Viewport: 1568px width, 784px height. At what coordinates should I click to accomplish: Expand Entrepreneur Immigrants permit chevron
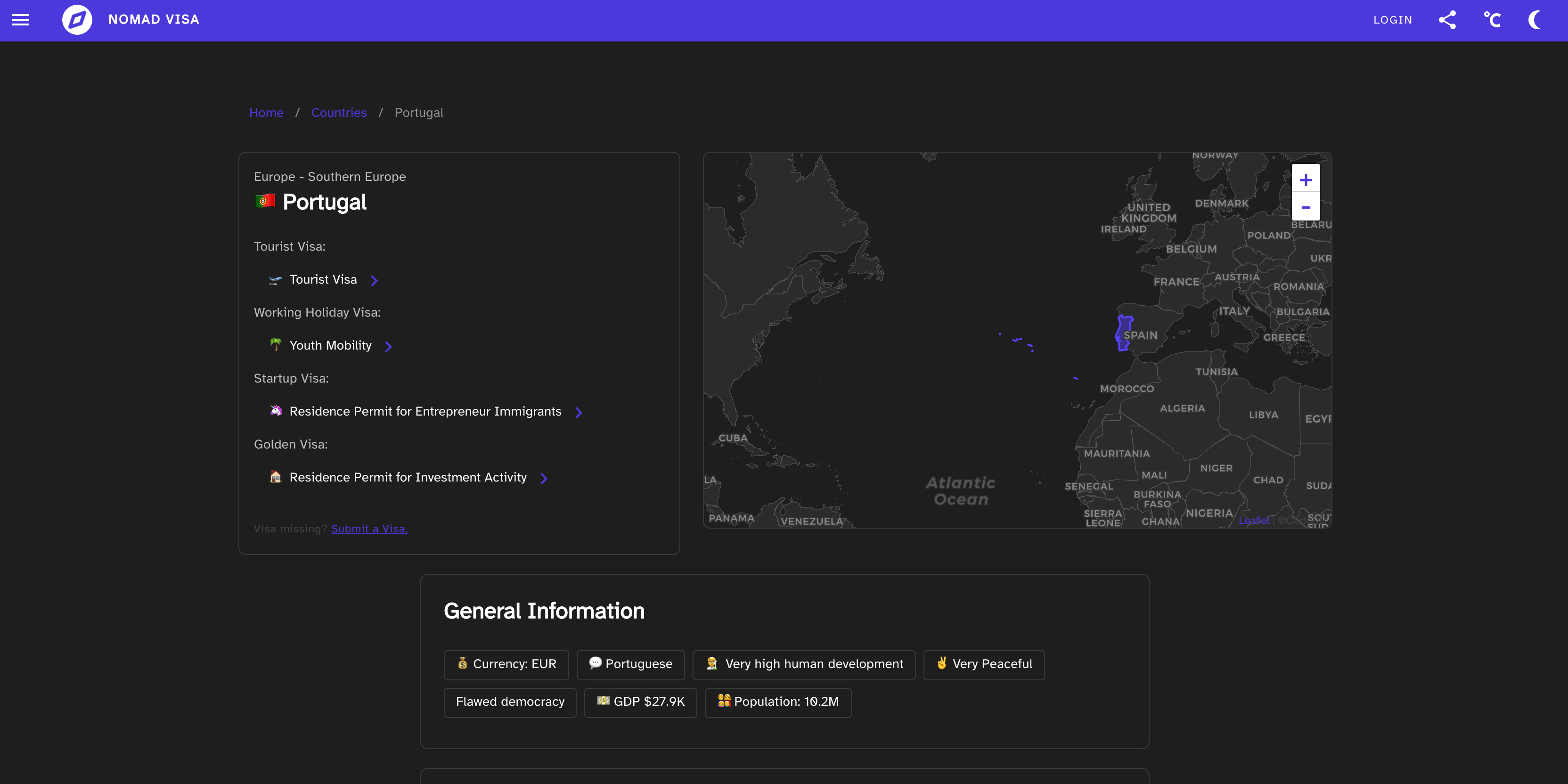[578, 412]
